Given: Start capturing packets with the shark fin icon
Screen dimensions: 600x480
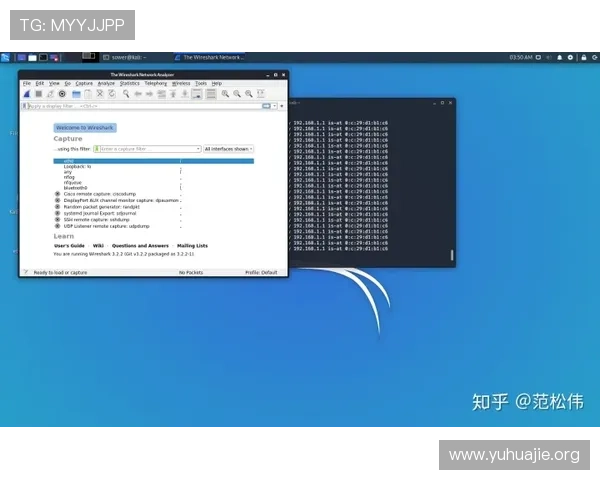Looking at the screenshot, I should (x=27, y=94).
